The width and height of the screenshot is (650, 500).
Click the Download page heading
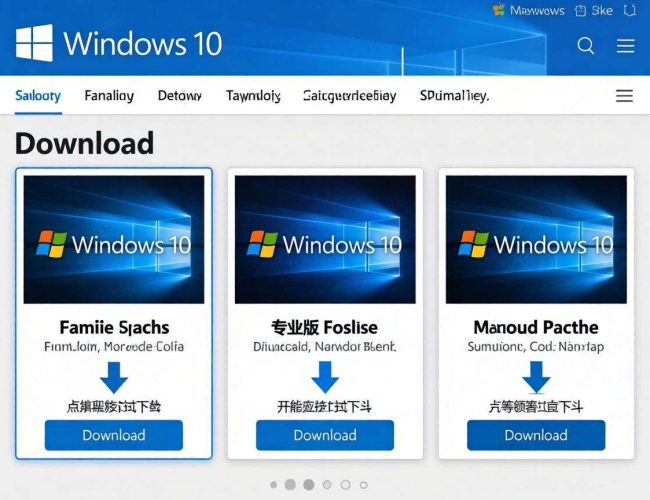point(85,143)
